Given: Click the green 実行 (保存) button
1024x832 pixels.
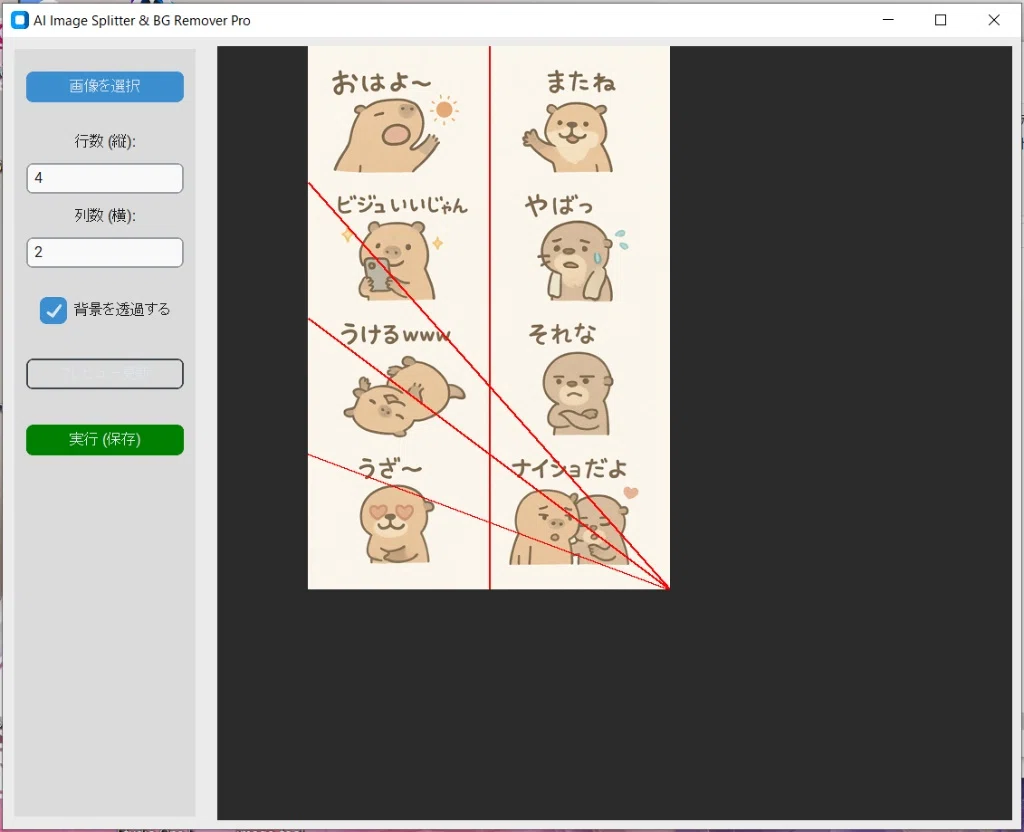Looking at the screenshot, I should pos(104,440).
